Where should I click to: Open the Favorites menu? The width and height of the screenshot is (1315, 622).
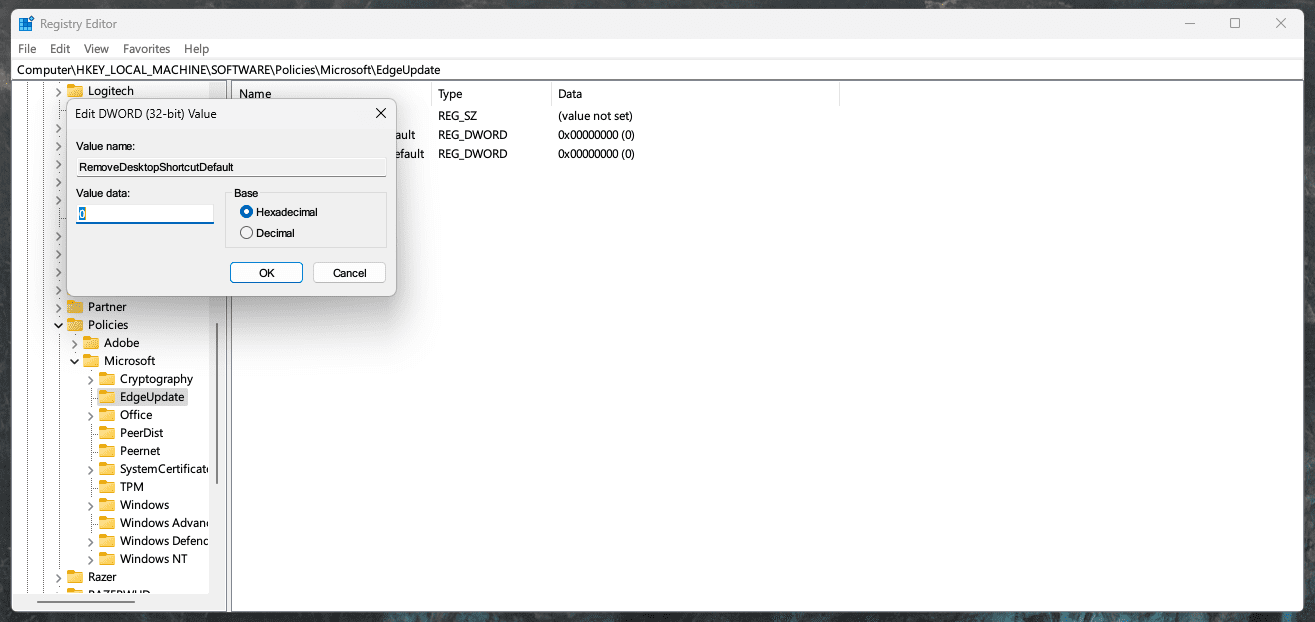[x=147, y=49]
